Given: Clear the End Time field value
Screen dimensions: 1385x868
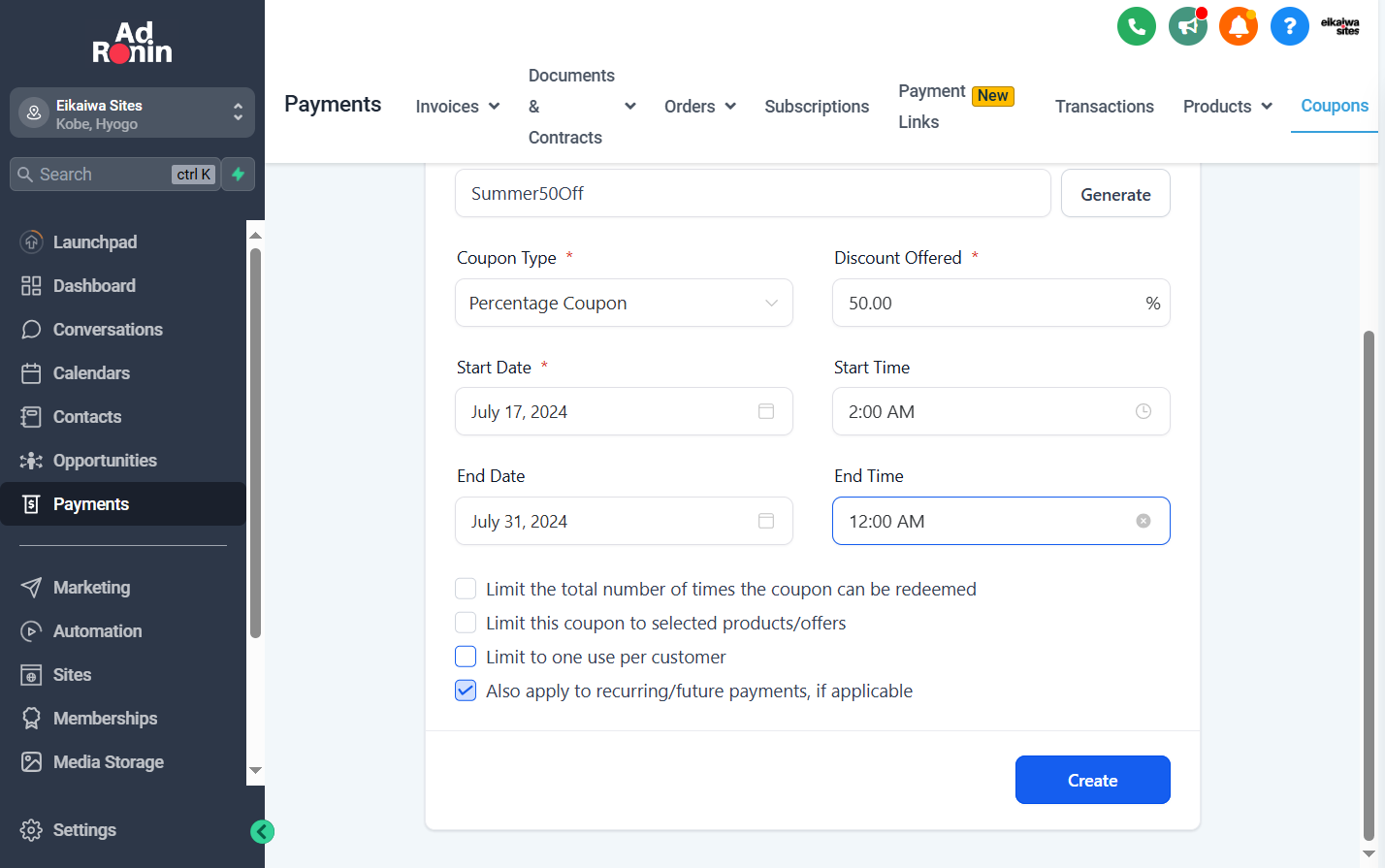Looking at the screenshot, I should [1143, 521].
